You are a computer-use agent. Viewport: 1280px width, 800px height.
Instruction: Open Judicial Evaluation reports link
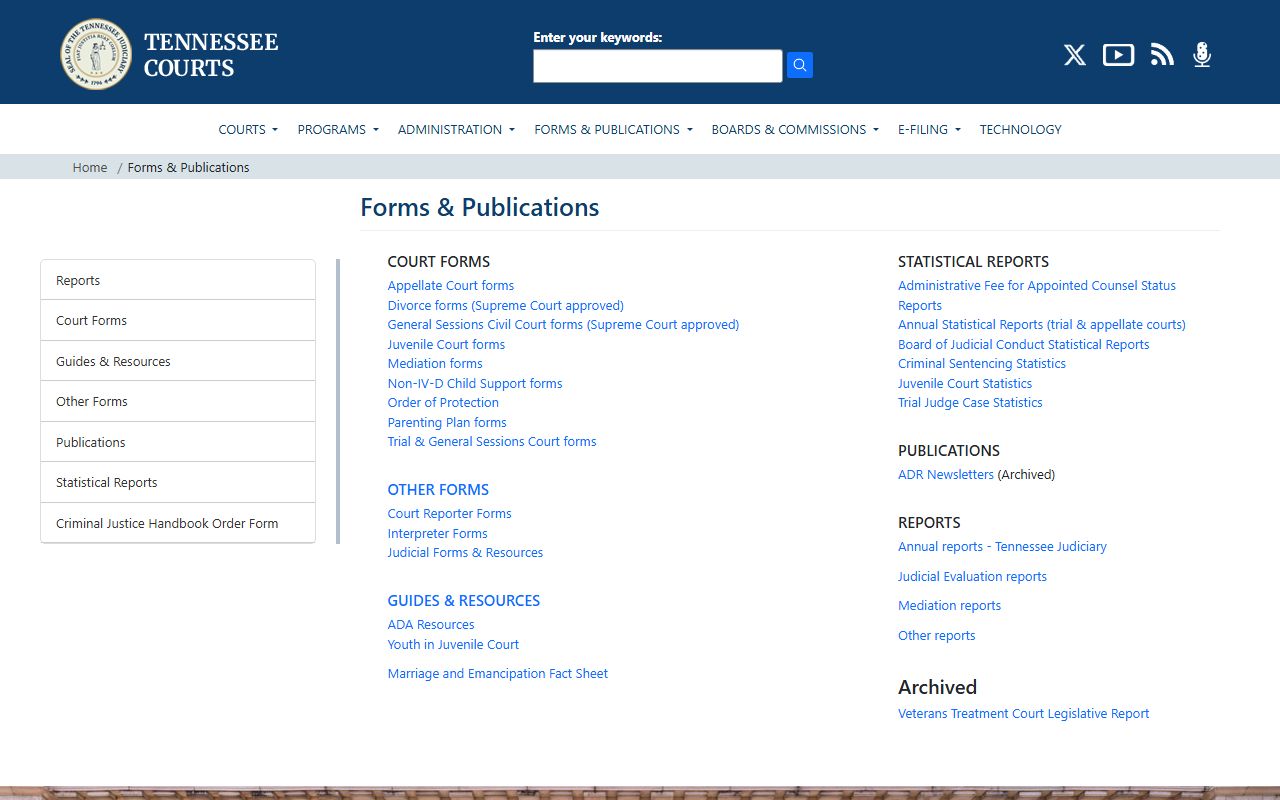972,576
